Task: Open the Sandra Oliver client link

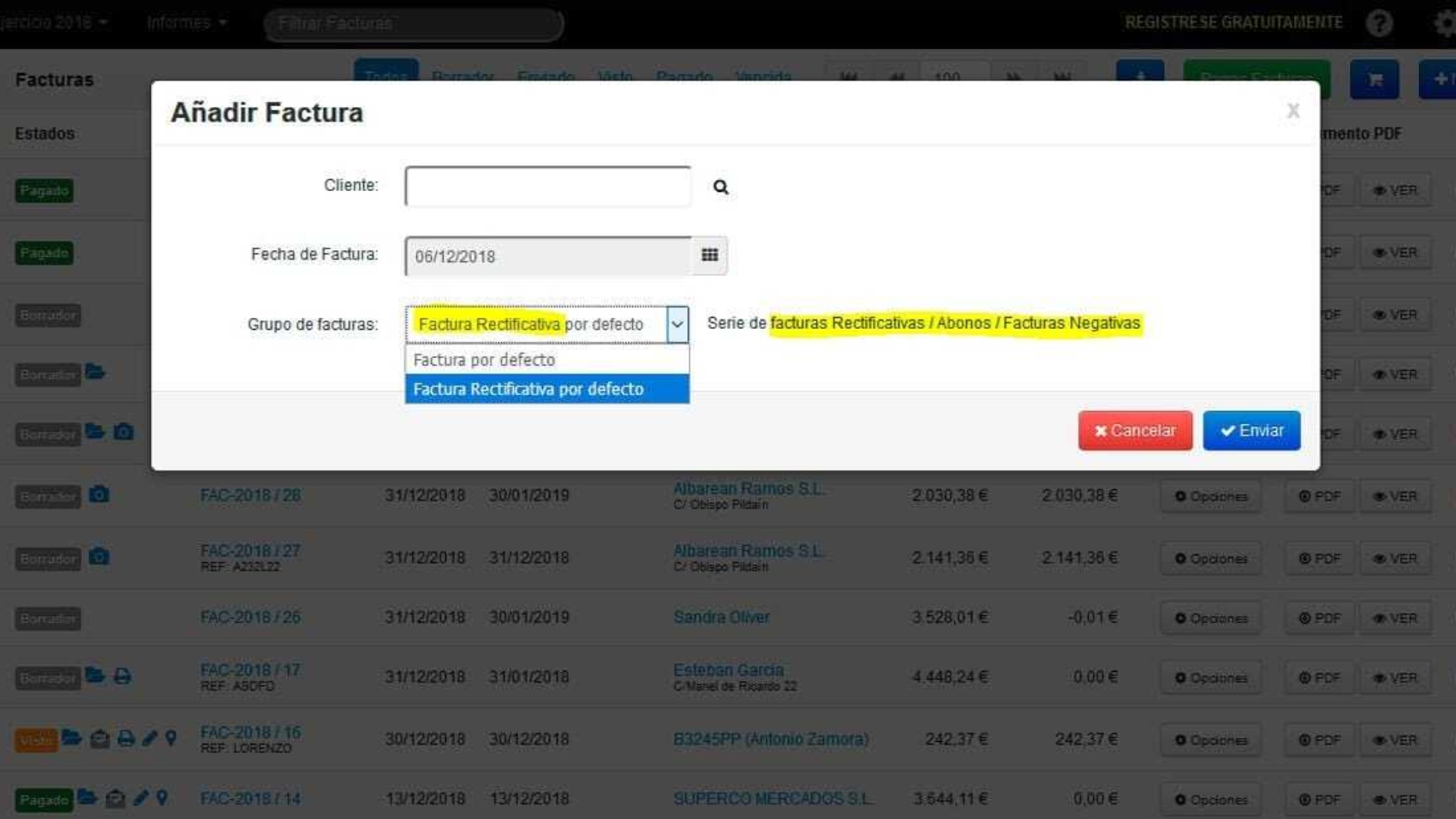Action: 721,617
